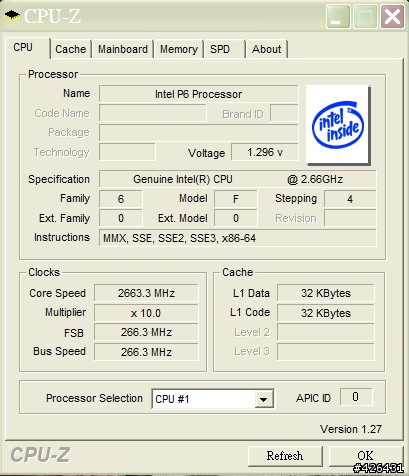Screen dimensions: 409x476
Task: Switch to the Cache tab
Action: (x=71, y=49)
